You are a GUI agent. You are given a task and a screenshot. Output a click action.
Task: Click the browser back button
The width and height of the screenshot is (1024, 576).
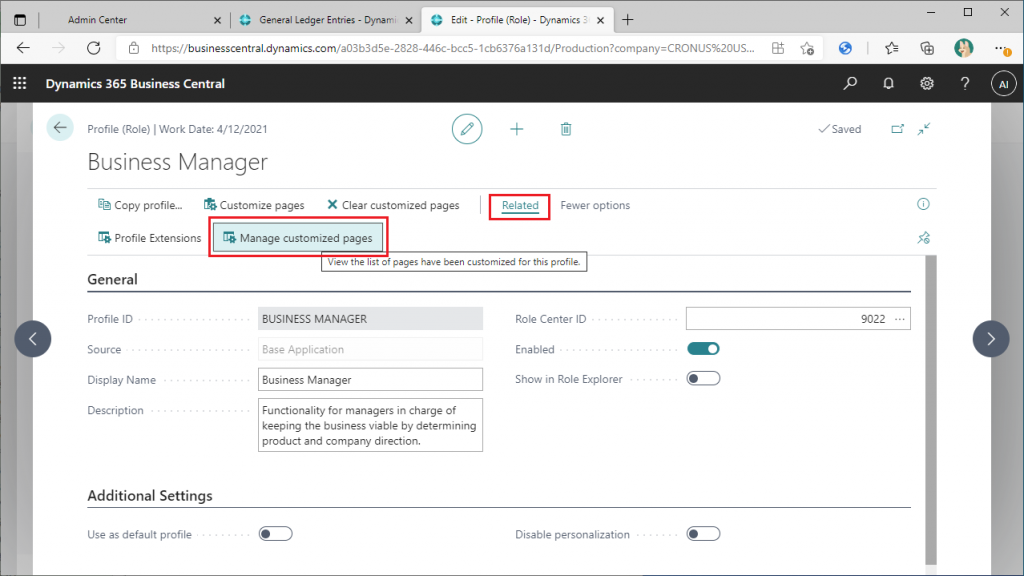coord(24,48)
